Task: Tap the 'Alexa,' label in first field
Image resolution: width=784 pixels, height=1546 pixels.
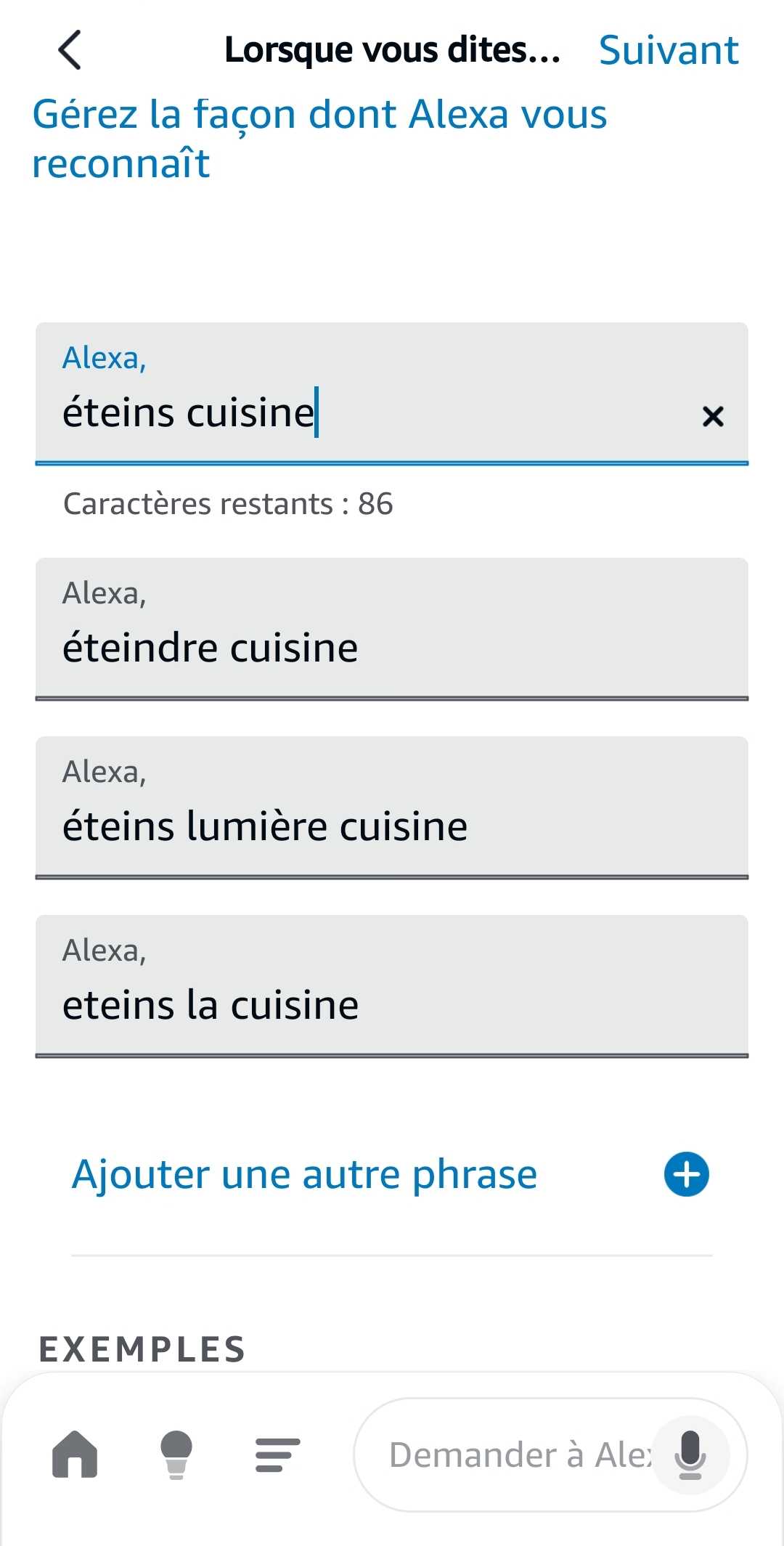Action: [105, 358]
